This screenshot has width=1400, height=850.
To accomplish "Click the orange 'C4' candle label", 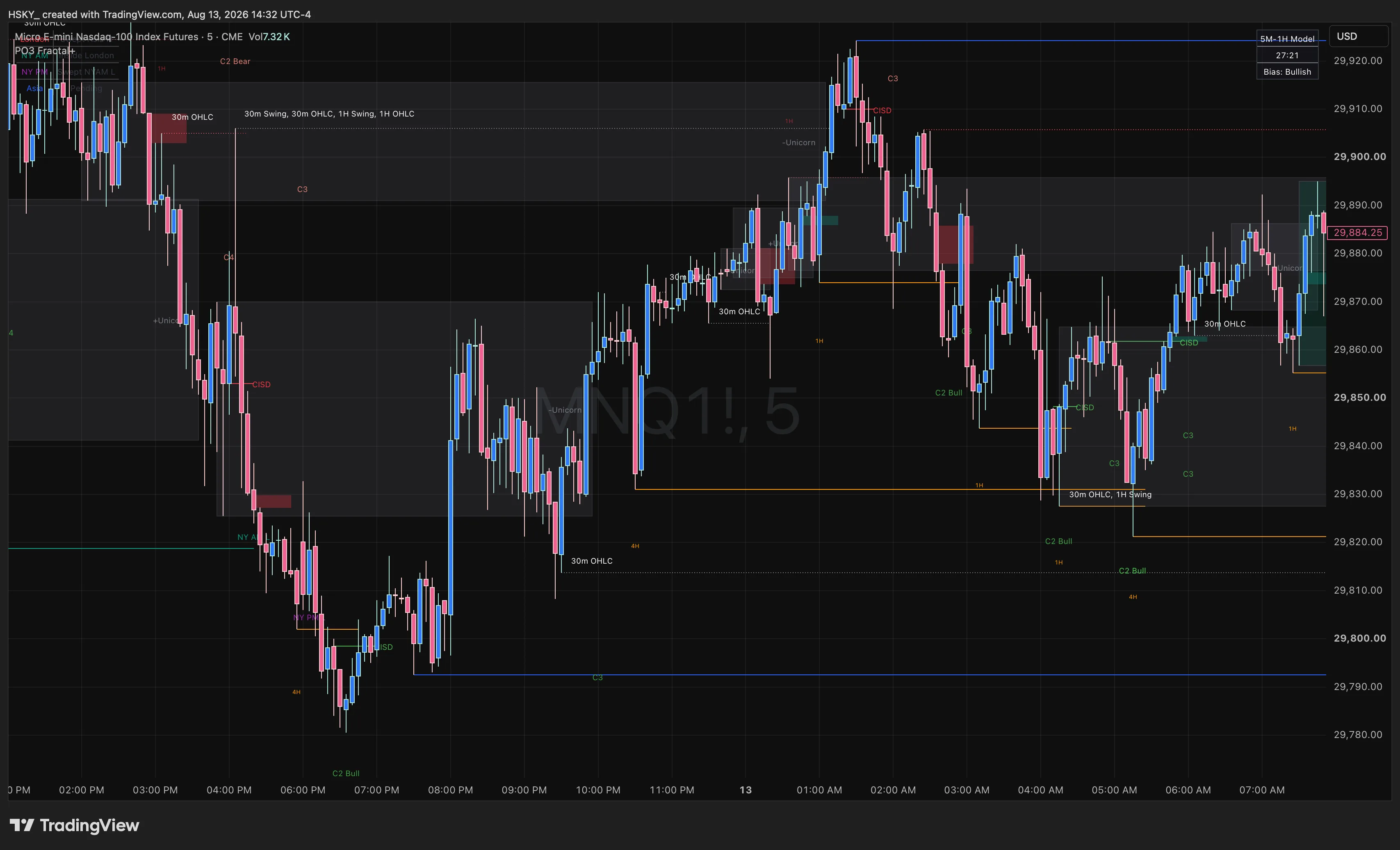I will [228, 258].
